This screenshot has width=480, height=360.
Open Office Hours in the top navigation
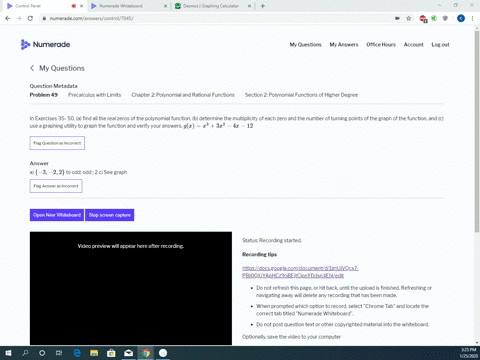[381, 45]
